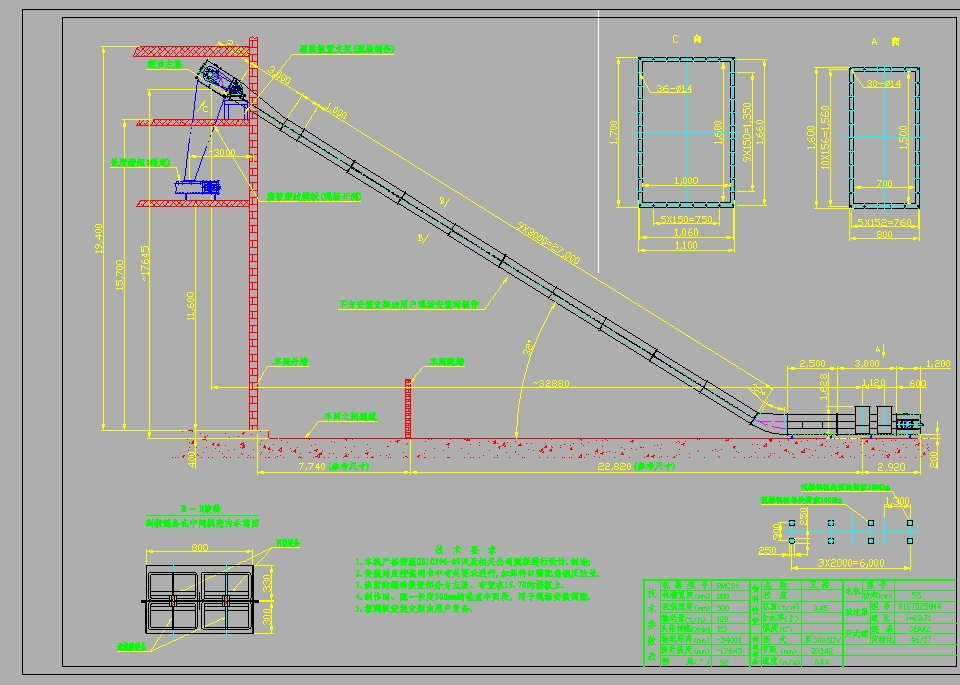960x685 pixels.
Task: Click the A向 section view rectangle
Action: coord(884,135)
